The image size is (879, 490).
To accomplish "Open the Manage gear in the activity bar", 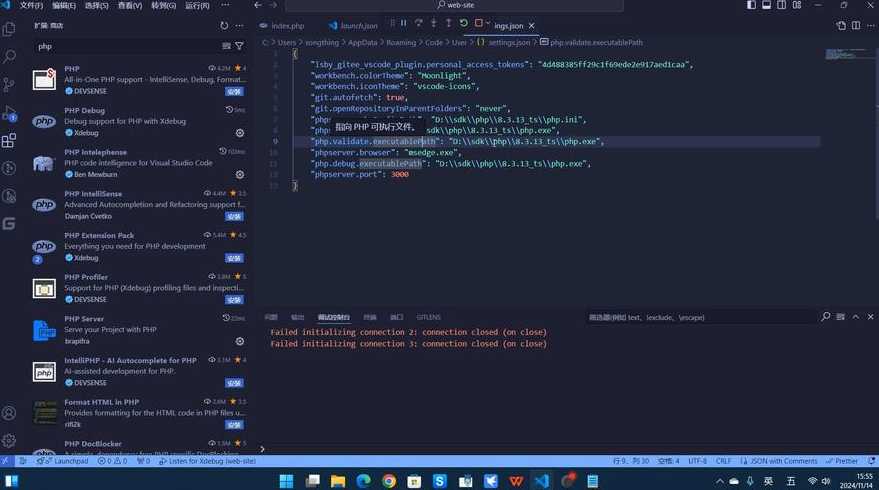I will pyautogui.click(x=9, y=441).
